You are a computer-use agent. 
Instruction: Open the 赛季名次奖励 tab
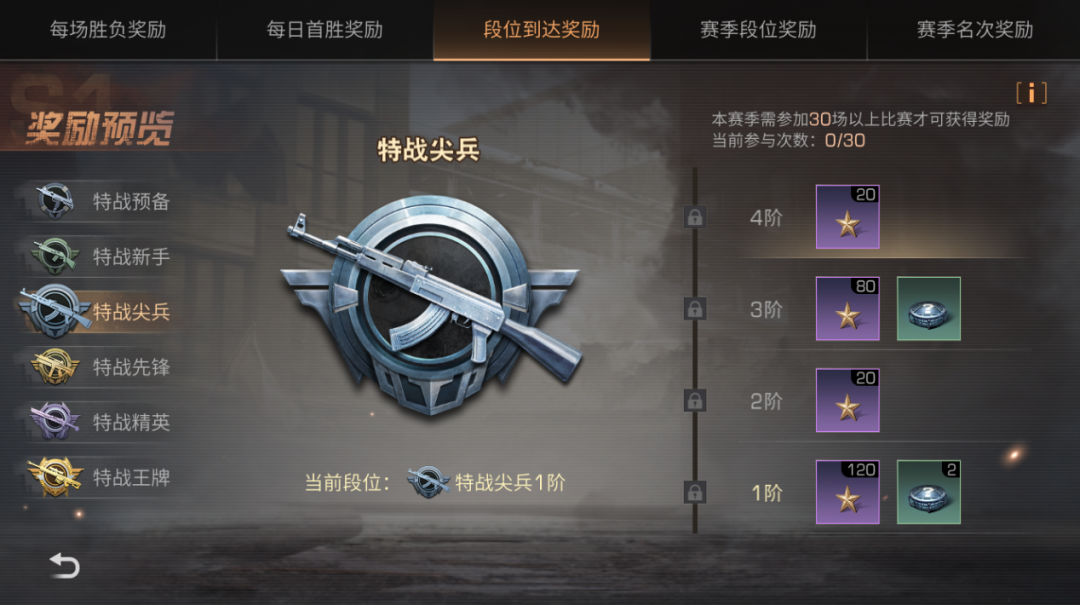click(x=974, y=30)
